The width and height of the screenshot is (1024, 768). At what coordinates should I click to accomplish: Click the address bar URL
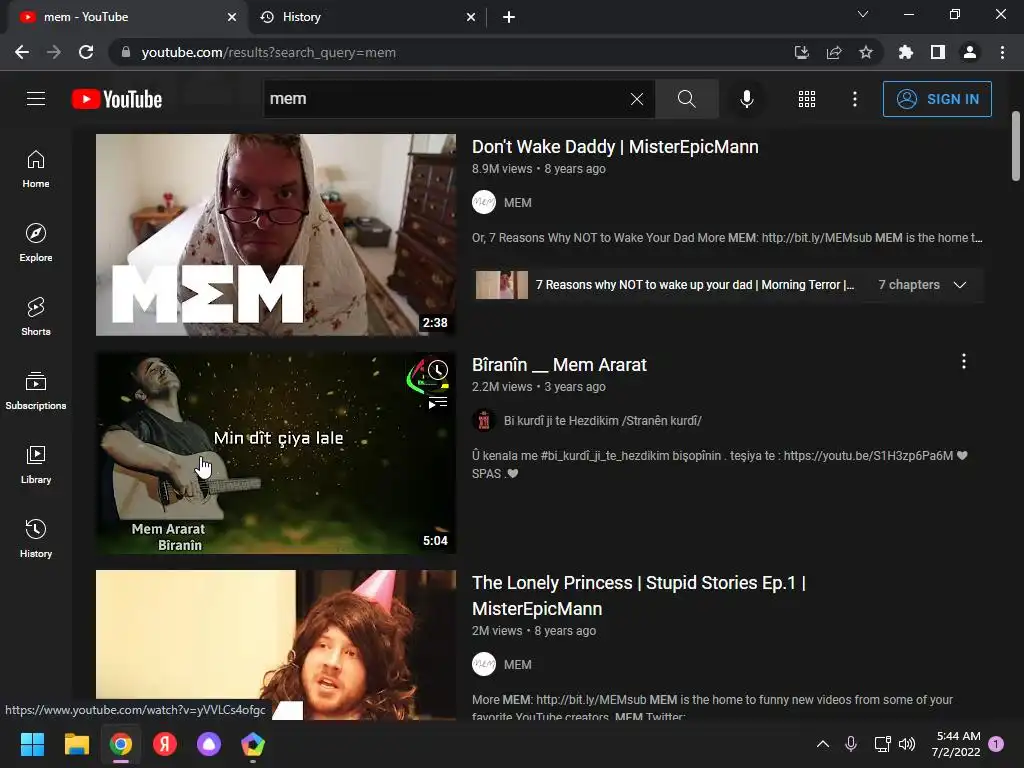click(268, 52)
